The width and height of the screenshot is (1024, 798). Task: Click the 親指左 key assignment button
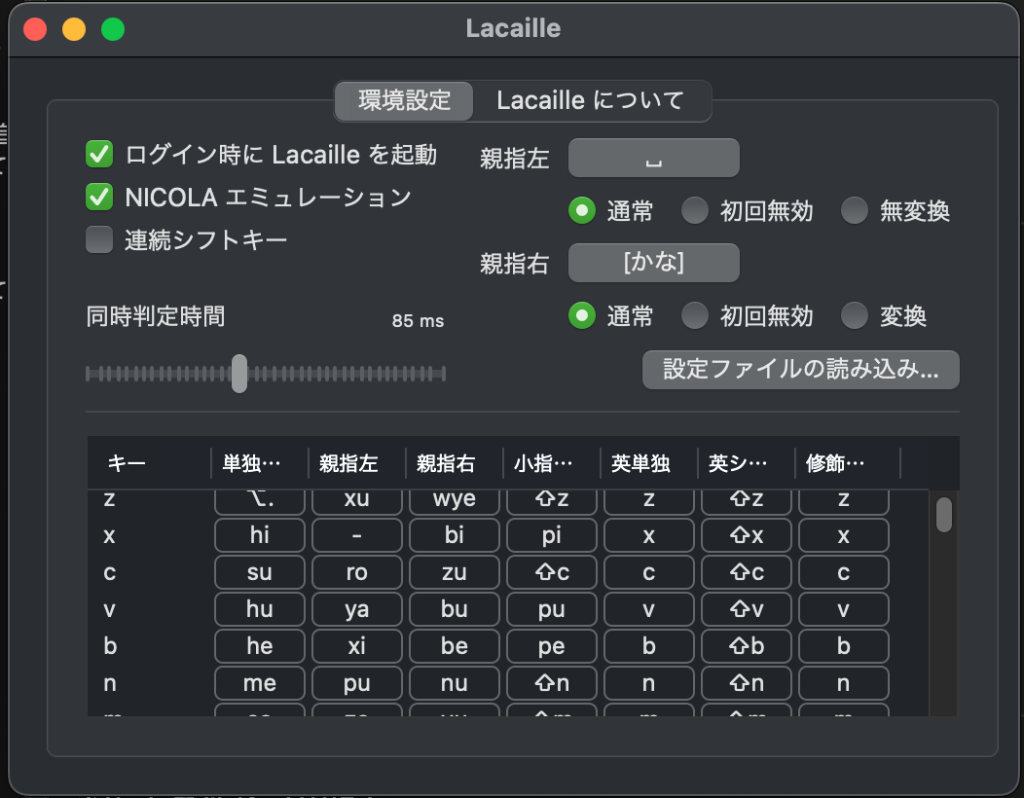tap(654, 158)
